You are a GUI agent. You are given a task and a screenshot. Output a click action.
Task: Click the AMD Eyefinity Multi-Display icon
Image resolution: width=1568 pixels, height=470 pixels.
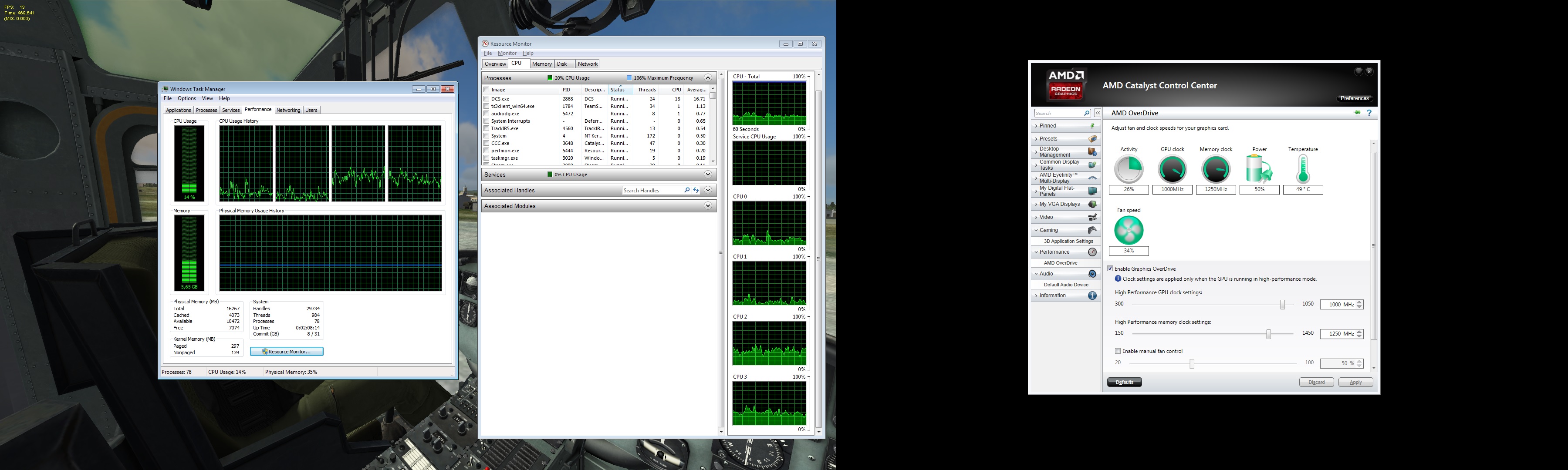pyautogui.click(x=1092, y=178)
